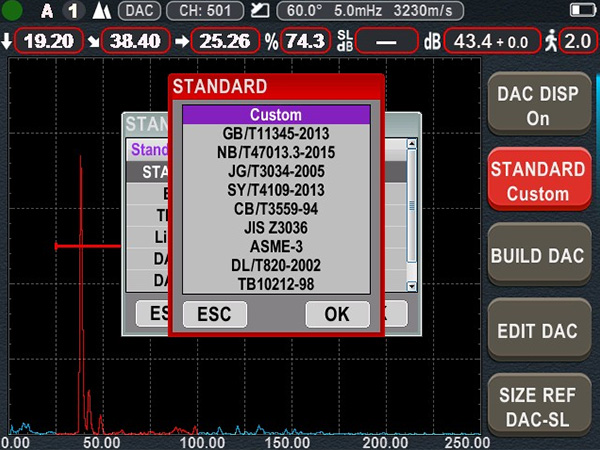Select TB10212-98 standard
The image size is (600, 450).
(x=276, y=284)
